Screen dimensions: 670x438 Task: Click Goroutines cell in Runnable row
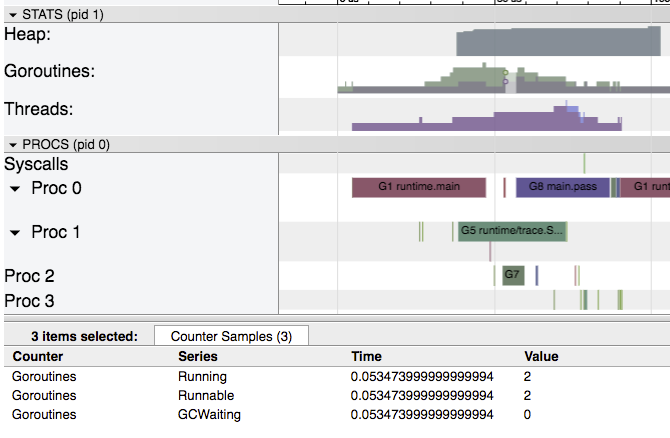pos(44,396)
